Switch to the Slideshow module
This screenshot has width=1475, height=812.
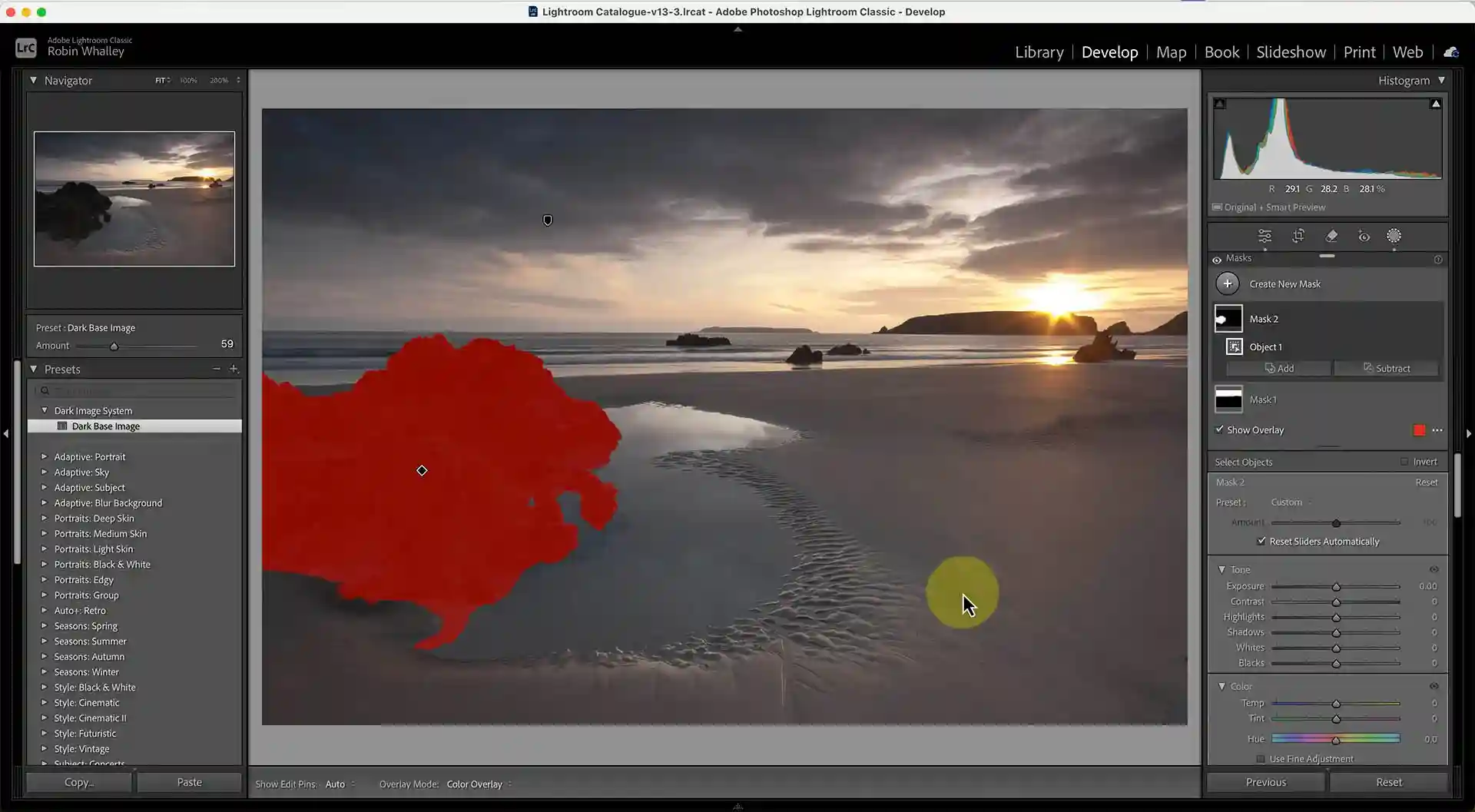(x=1291, y=52)
